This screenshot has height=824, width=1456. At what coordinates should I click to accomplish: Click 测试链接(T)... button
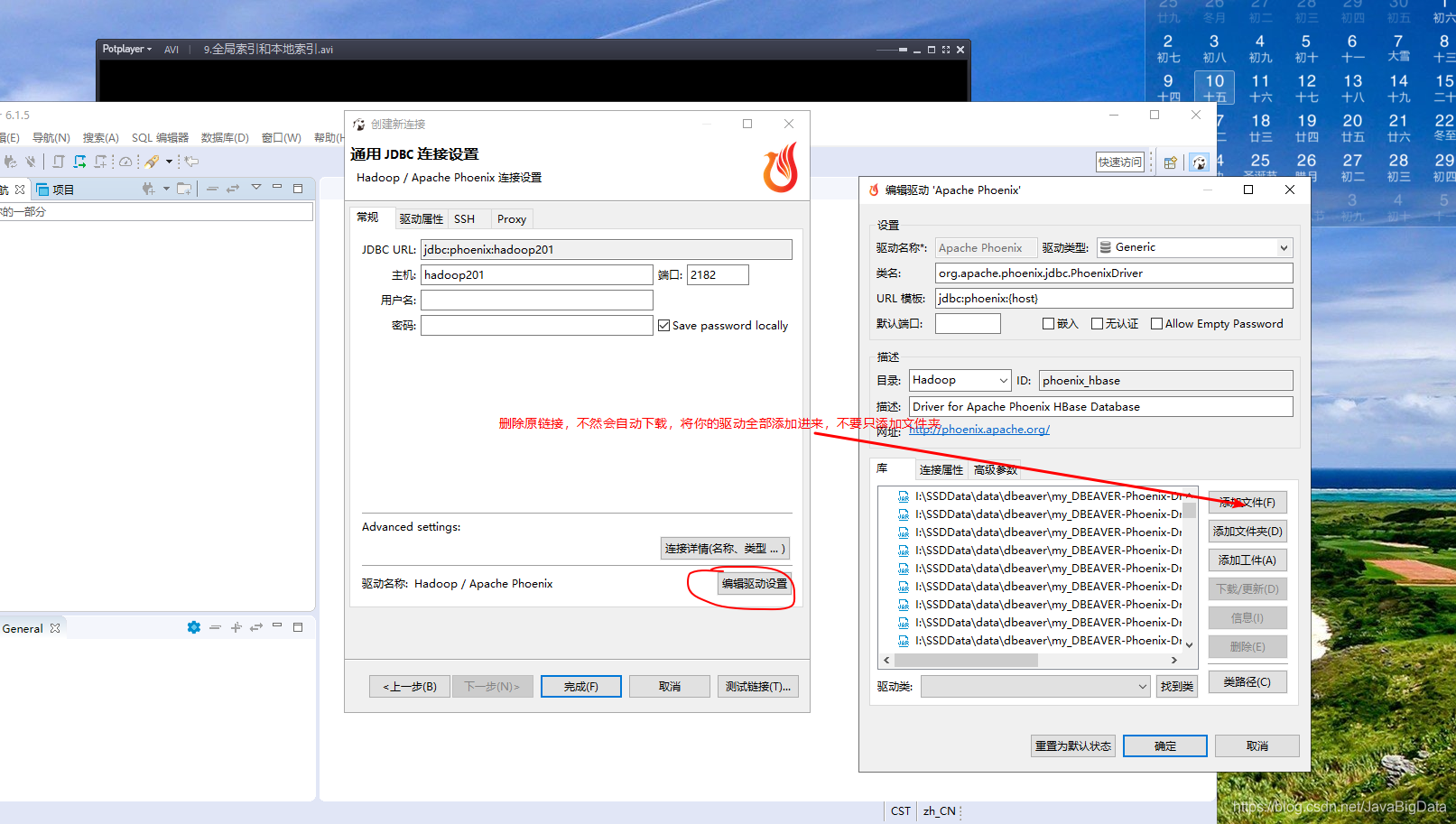pos(757,687)
